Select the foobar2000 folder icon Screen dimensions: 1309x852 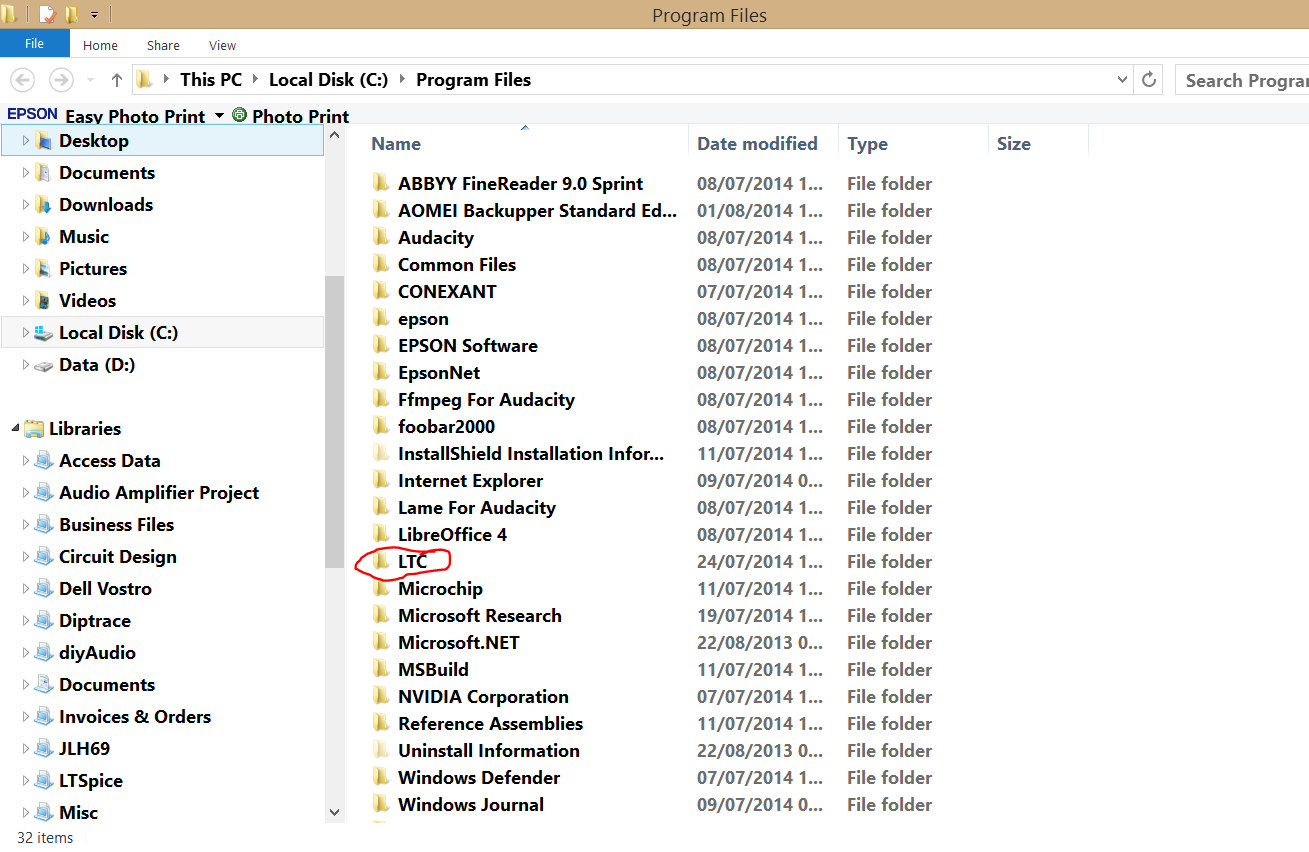pyautogui.click(x=380, y=426)
